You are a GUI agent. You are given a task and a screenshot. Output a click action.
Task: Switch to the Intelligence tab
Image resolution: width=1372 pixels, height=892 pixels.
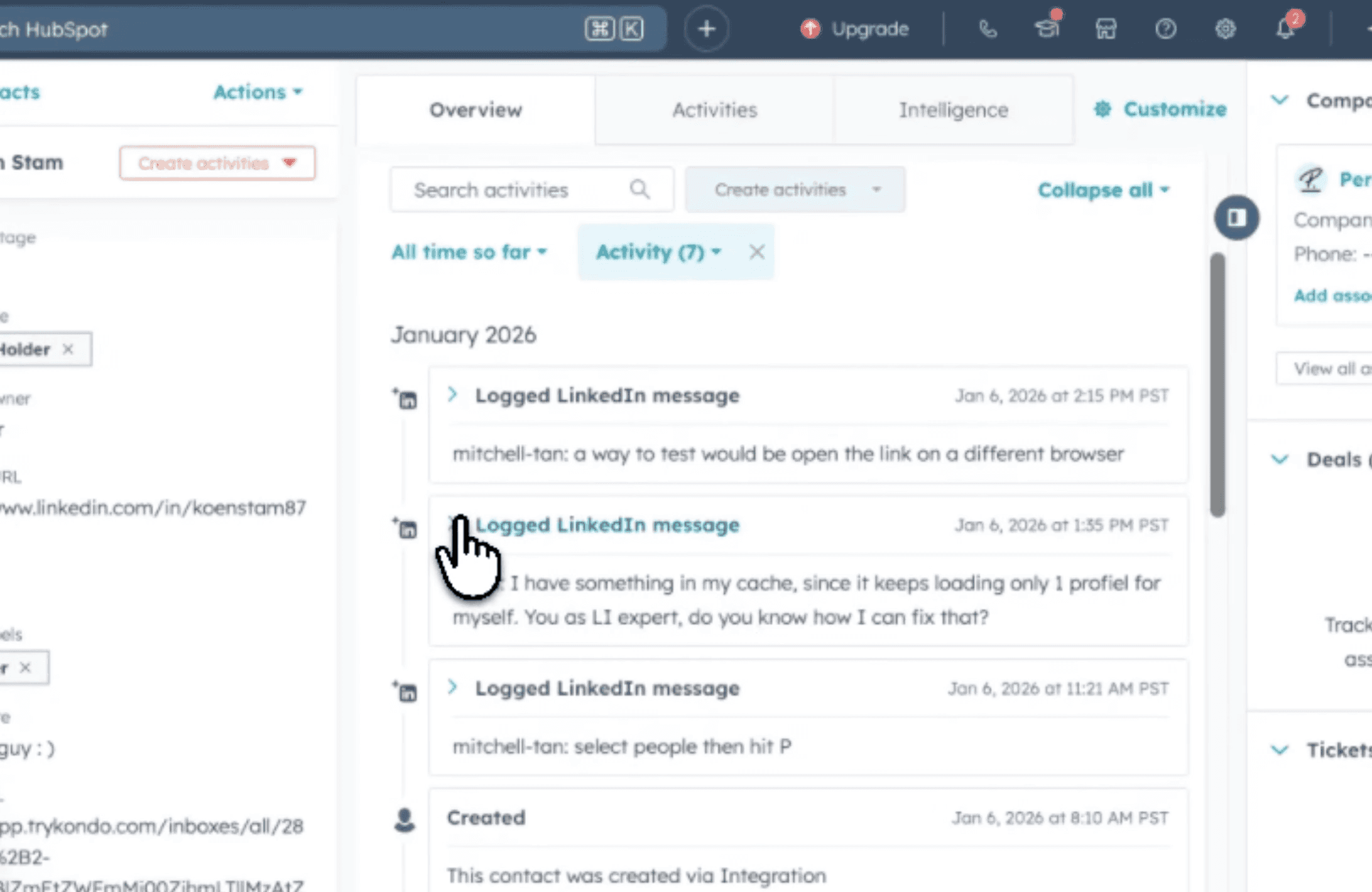click(x=953, y=110)
